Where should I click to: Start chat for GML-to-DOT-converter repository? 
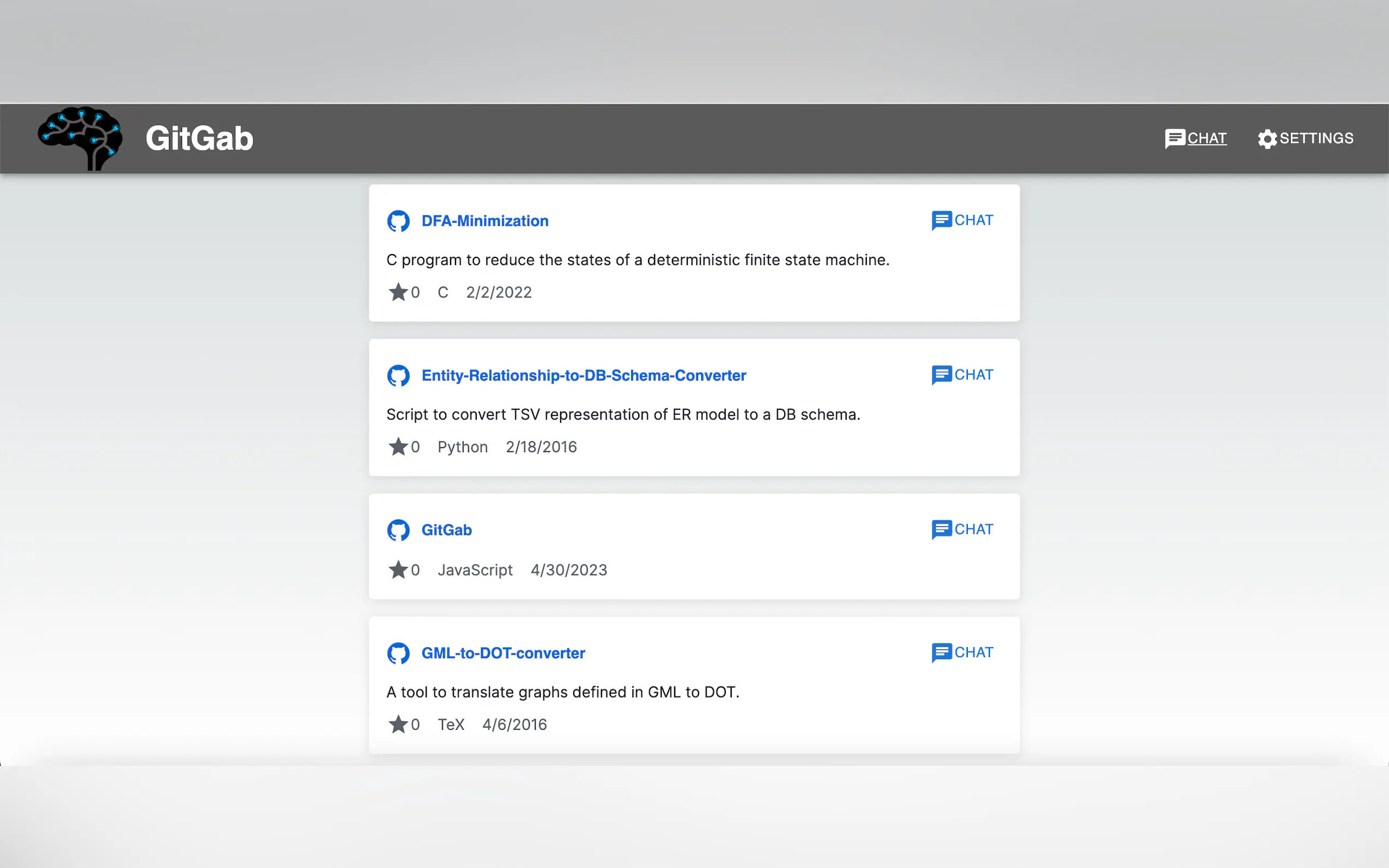coord(962,653)
